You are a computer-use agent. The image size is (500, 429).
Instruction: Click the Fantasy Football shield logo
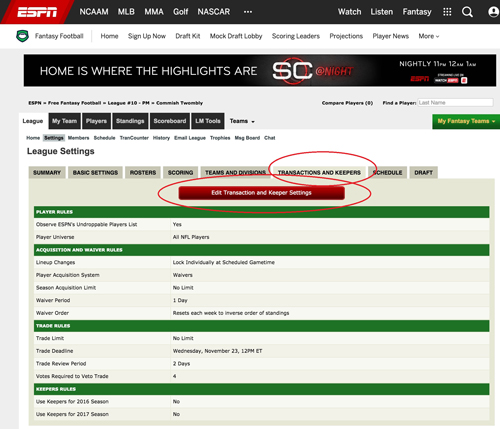point(22,36)
